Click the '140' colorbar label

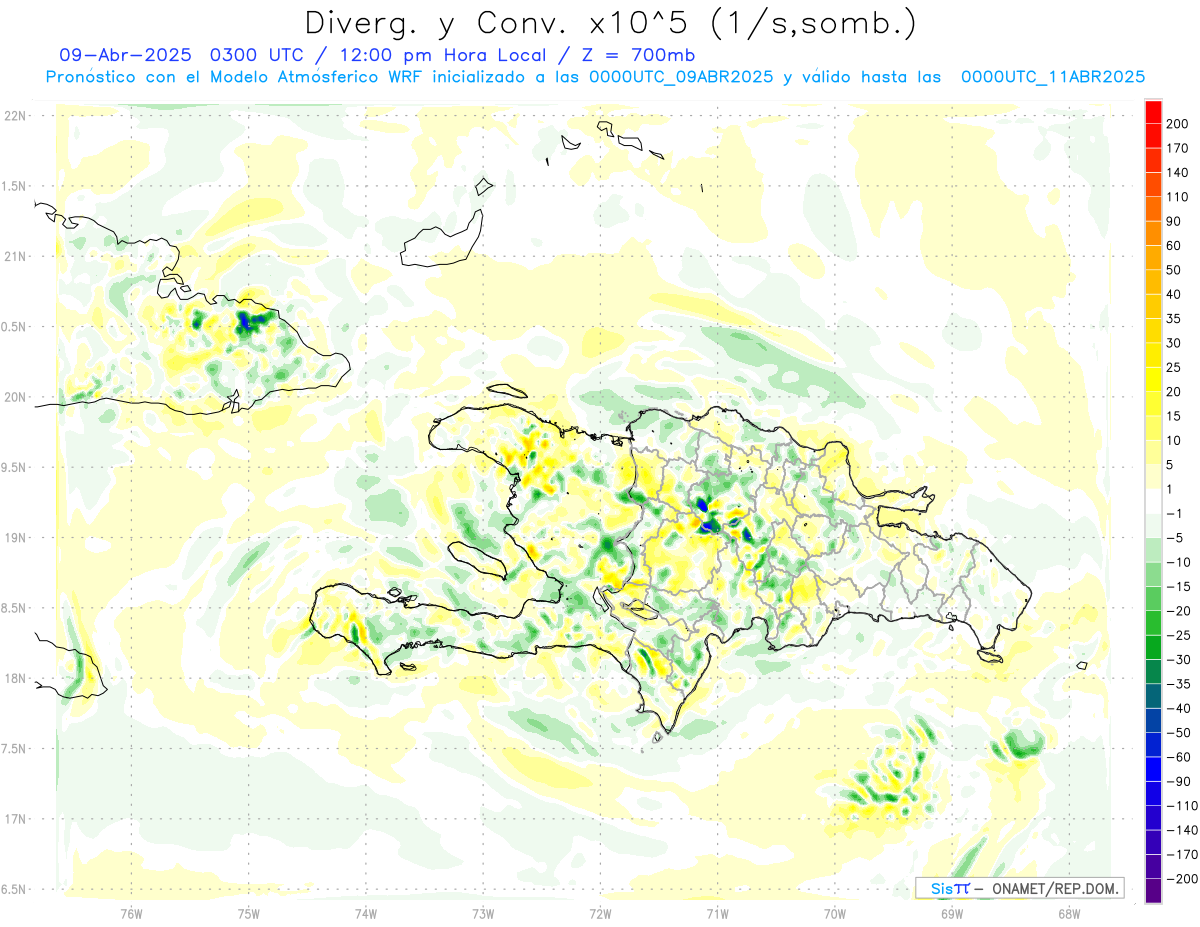point(1179,173)
